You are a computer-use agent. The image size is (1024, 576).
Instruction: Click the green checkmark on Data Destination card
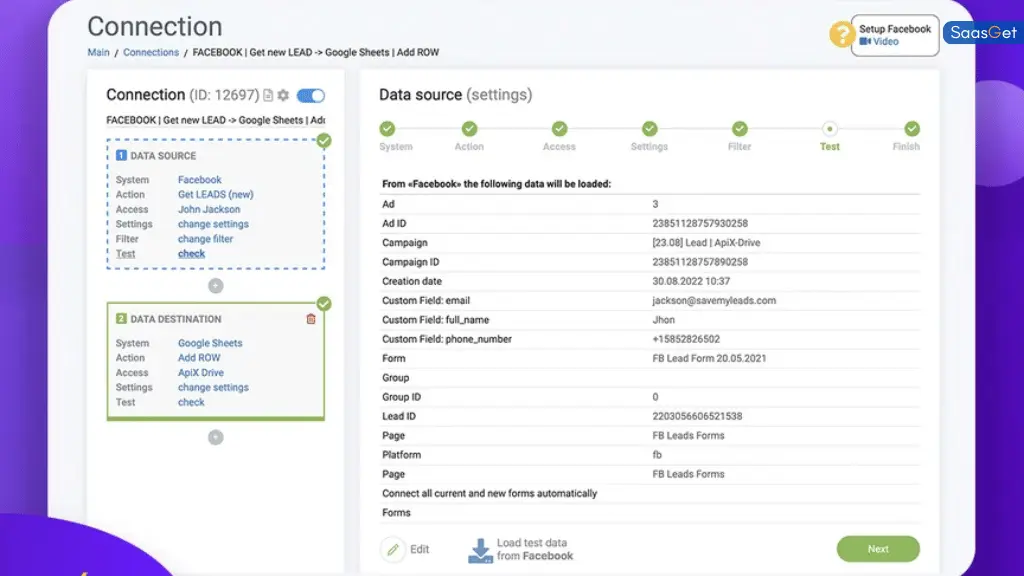click(x=324, y=303)
